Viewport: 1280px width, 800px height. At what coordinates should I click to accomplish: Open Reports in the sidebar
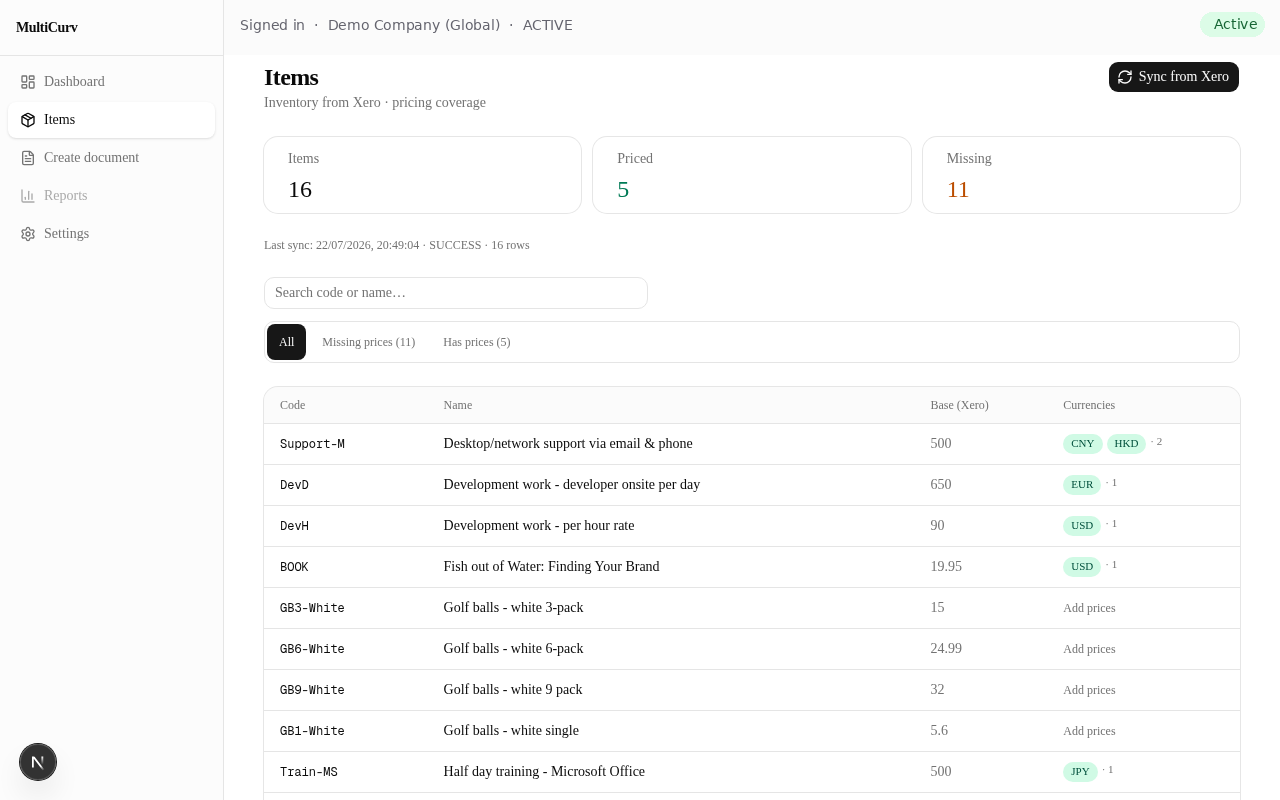(111, 196)
